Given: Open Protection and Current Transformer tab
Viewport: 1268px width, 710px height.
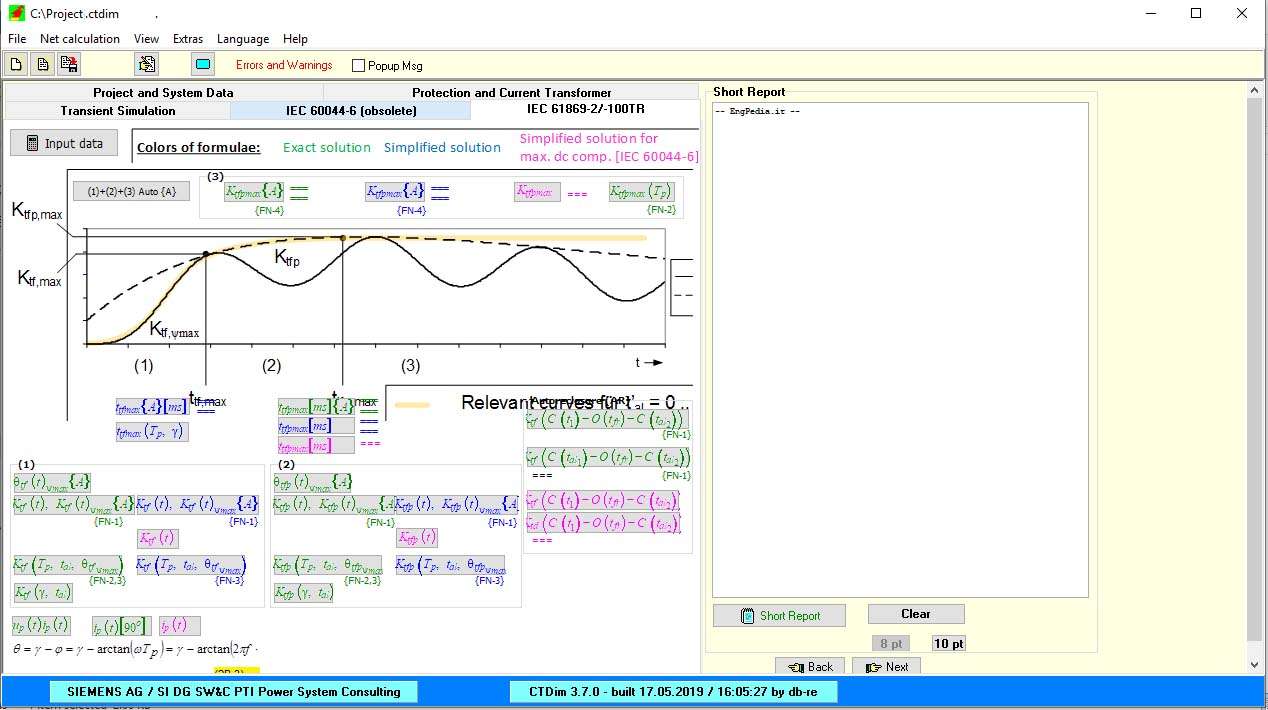Looking at the screenshot, I should pyautogui.click(x=511, y=92).
